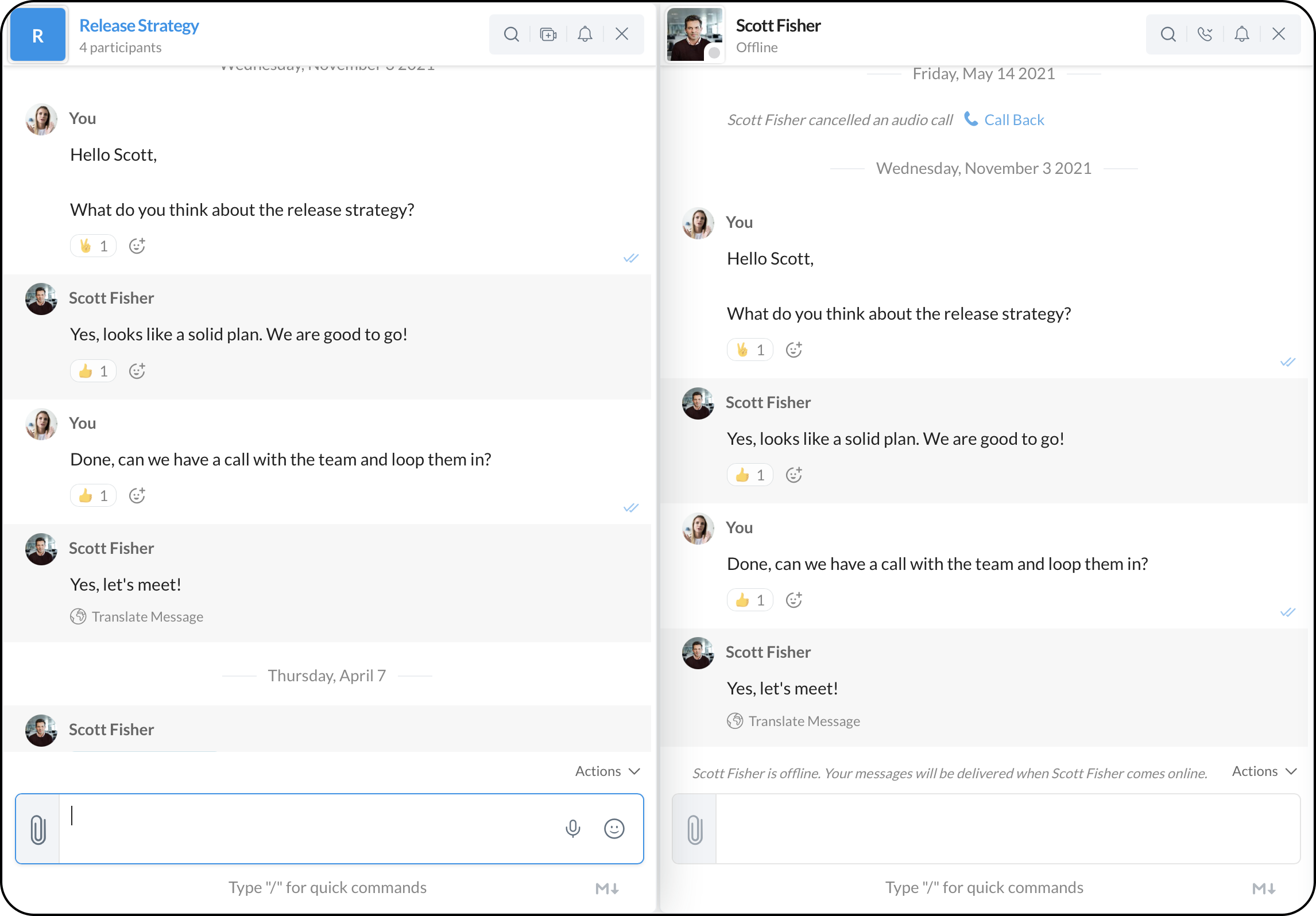Start video call in Release Strategy group
This screenshot has width=1316, height=916.
tap(548, 34)
